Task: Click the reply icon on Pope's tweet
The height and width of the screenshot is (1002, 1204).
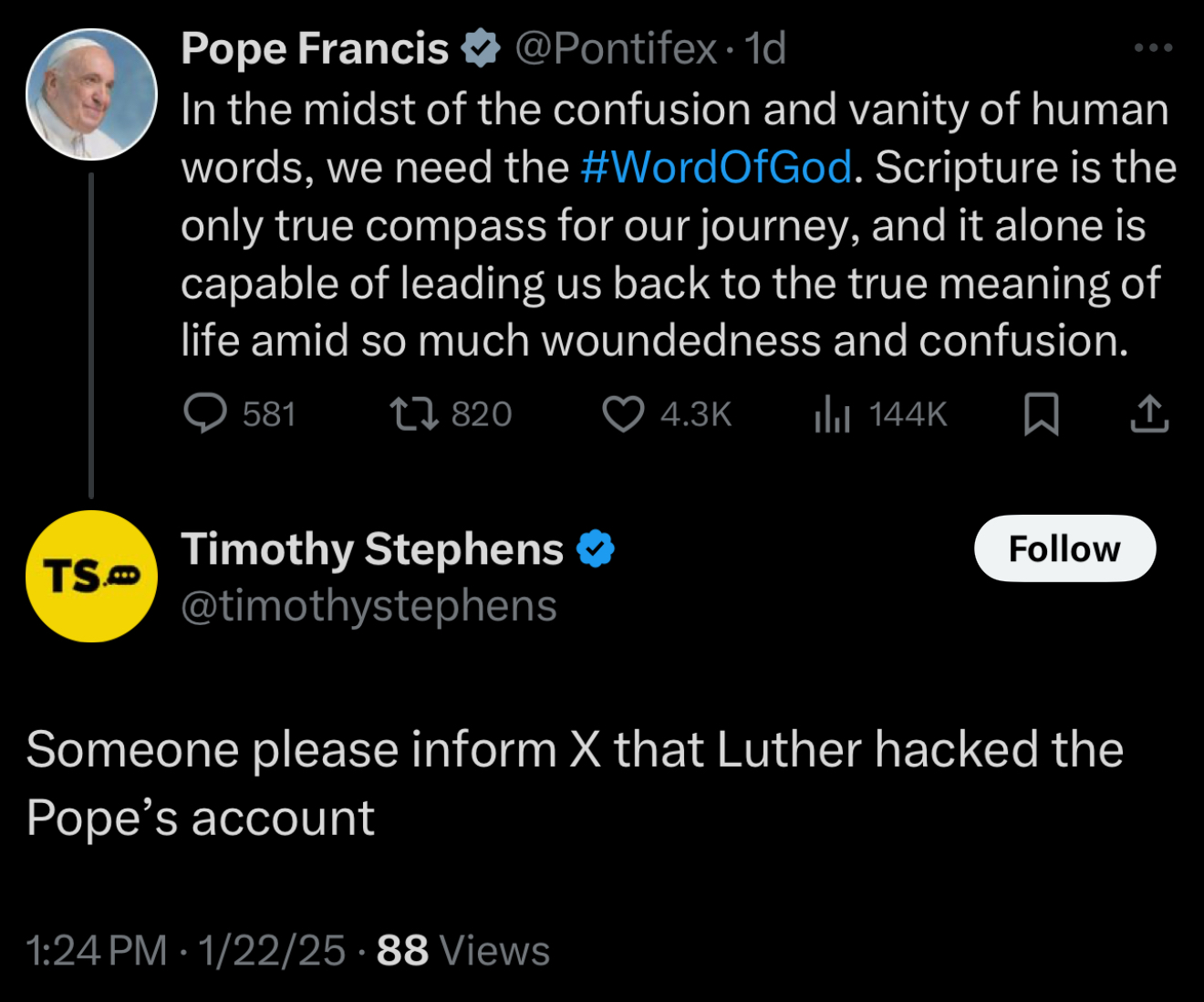Action: point(205,413)
